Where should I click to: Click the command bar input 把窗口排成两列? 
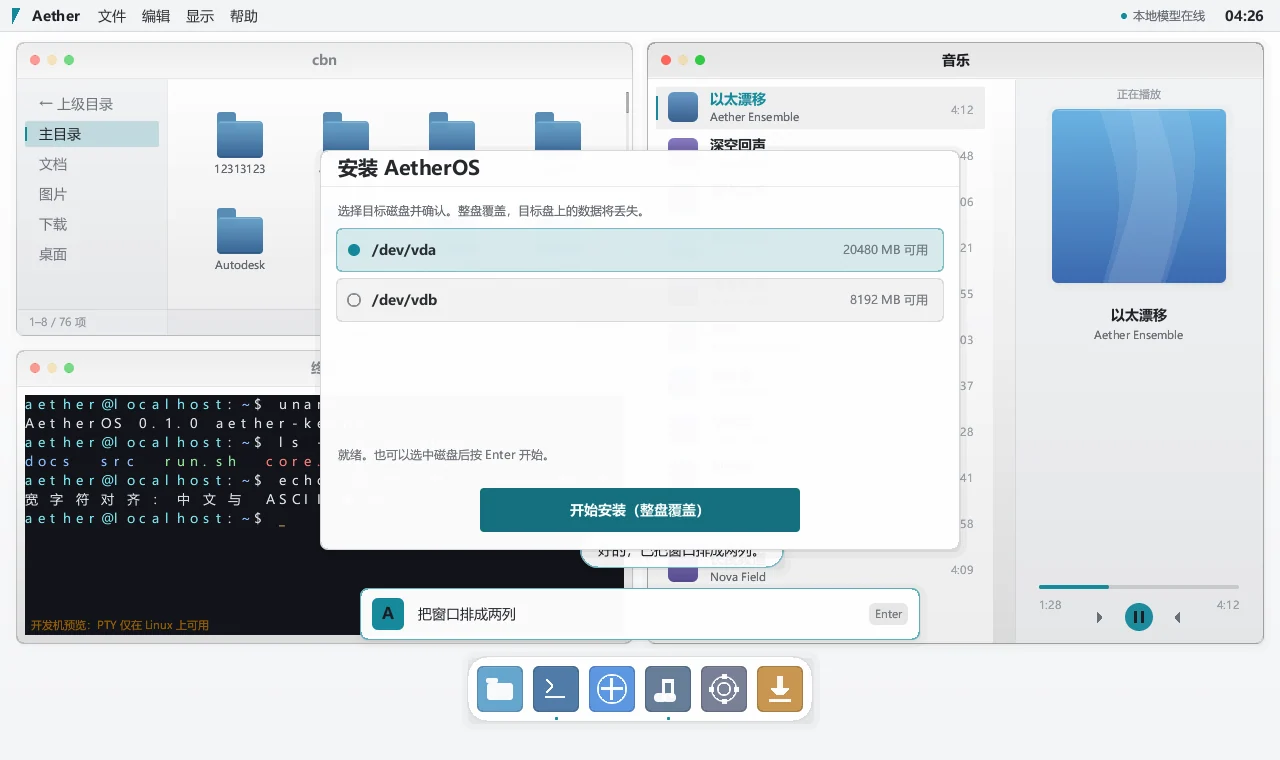click(640, 614)
